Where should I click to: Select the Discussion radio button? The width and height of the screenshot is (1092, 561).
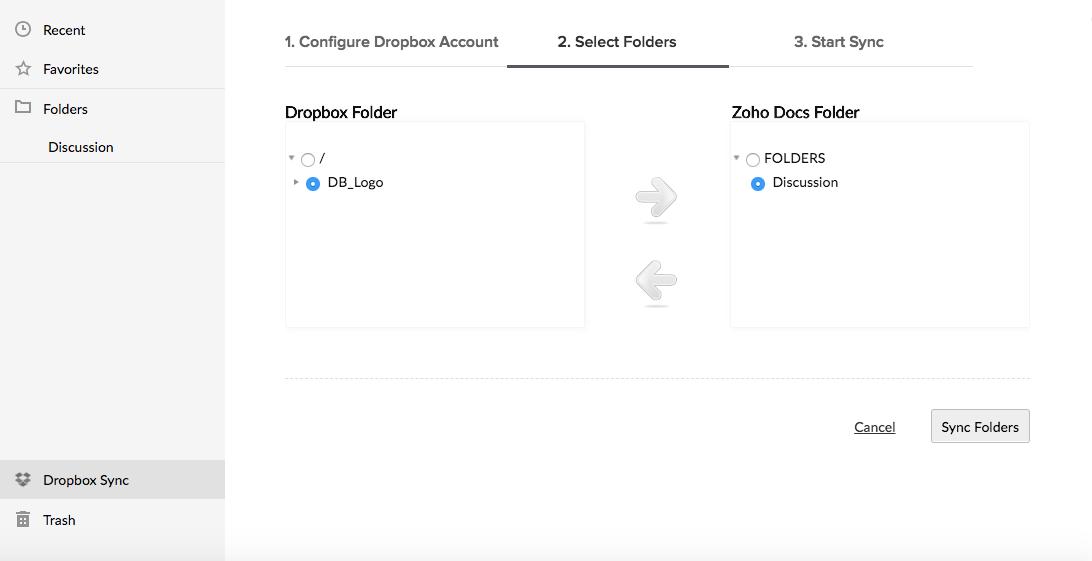click(758, 184)
